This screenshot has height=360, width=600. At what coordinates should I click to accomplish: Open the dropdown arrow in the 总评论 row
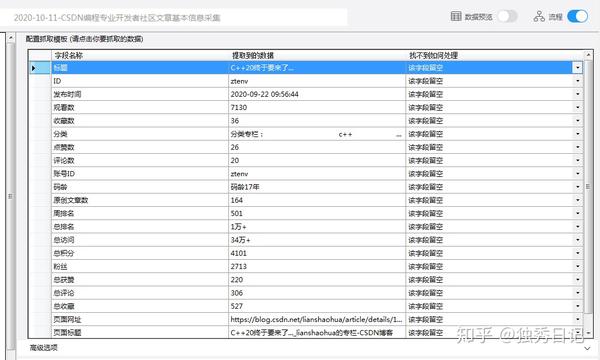tap(577, 293)
